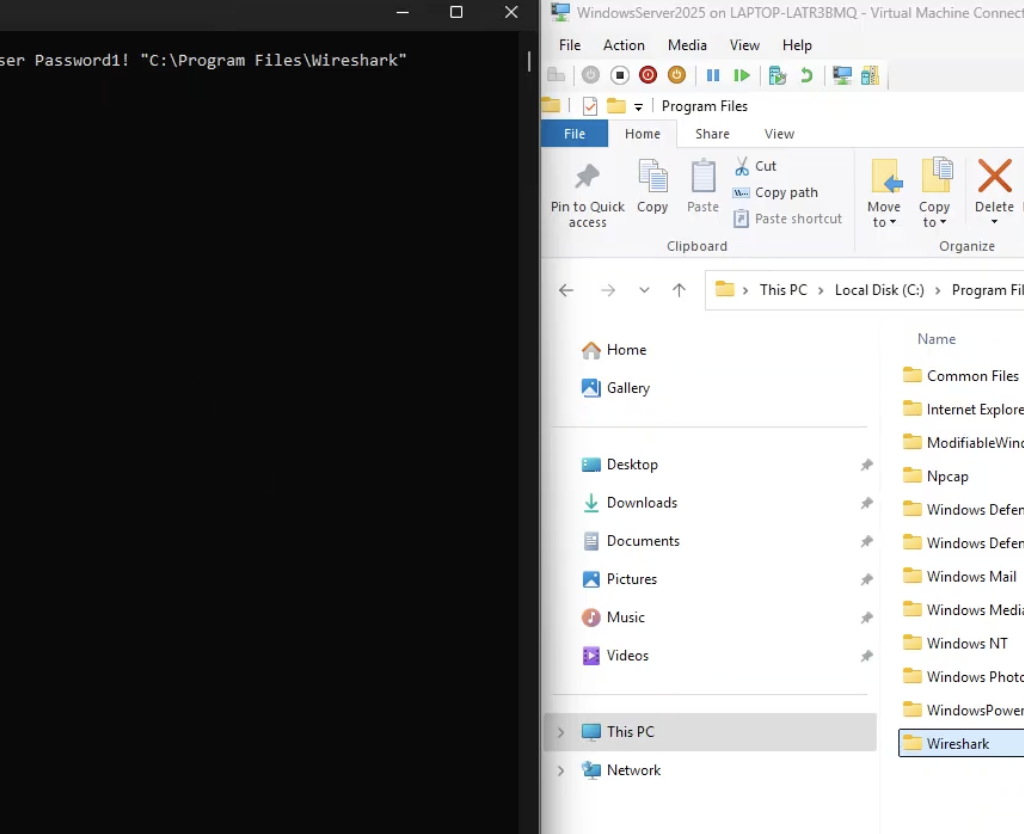Click the green Revert arrow icon
Image resolution: width=1024 pixels, height=834 pixels.
(x=807, y=76)
